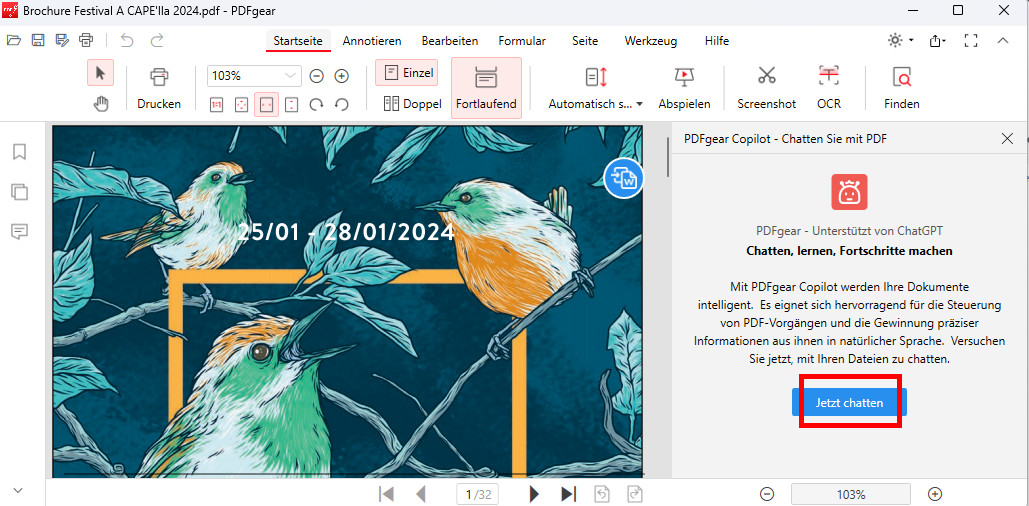Undo the last action

127,41
